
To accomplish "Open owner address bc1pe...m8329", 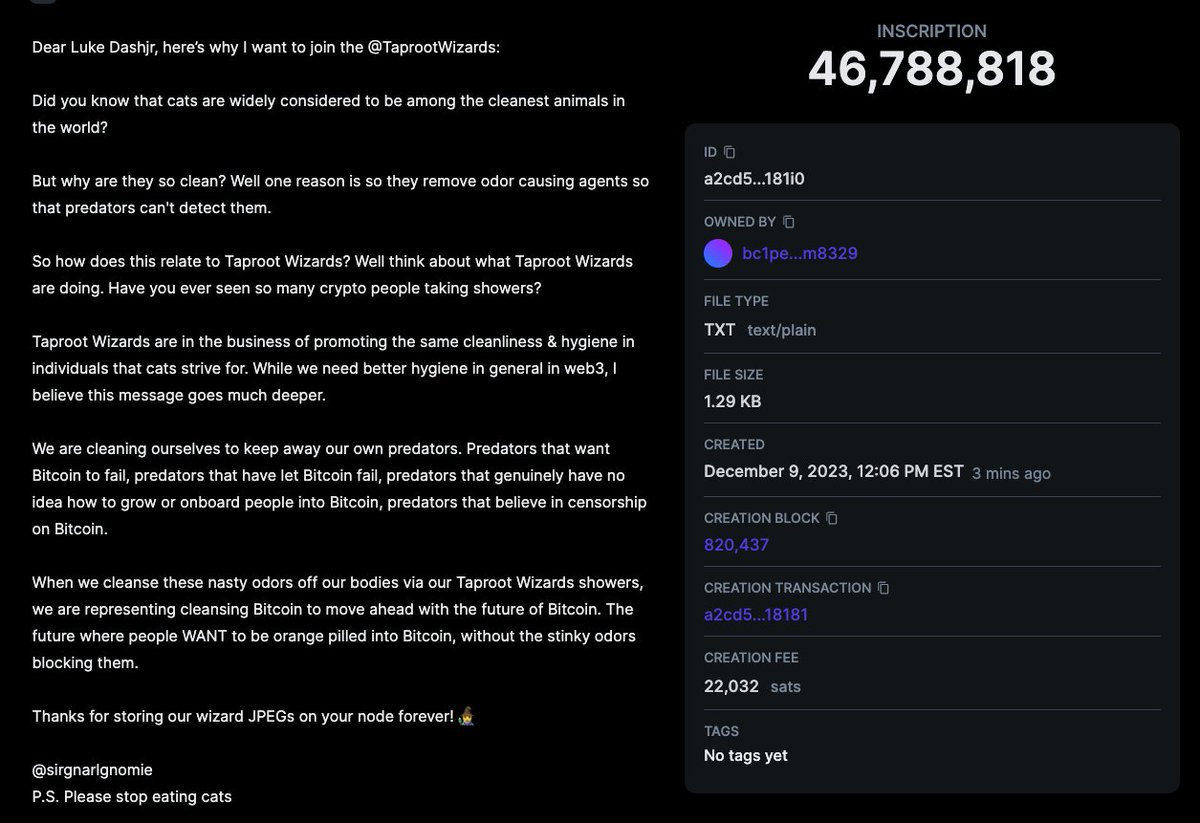I will [x=800, y=253].
